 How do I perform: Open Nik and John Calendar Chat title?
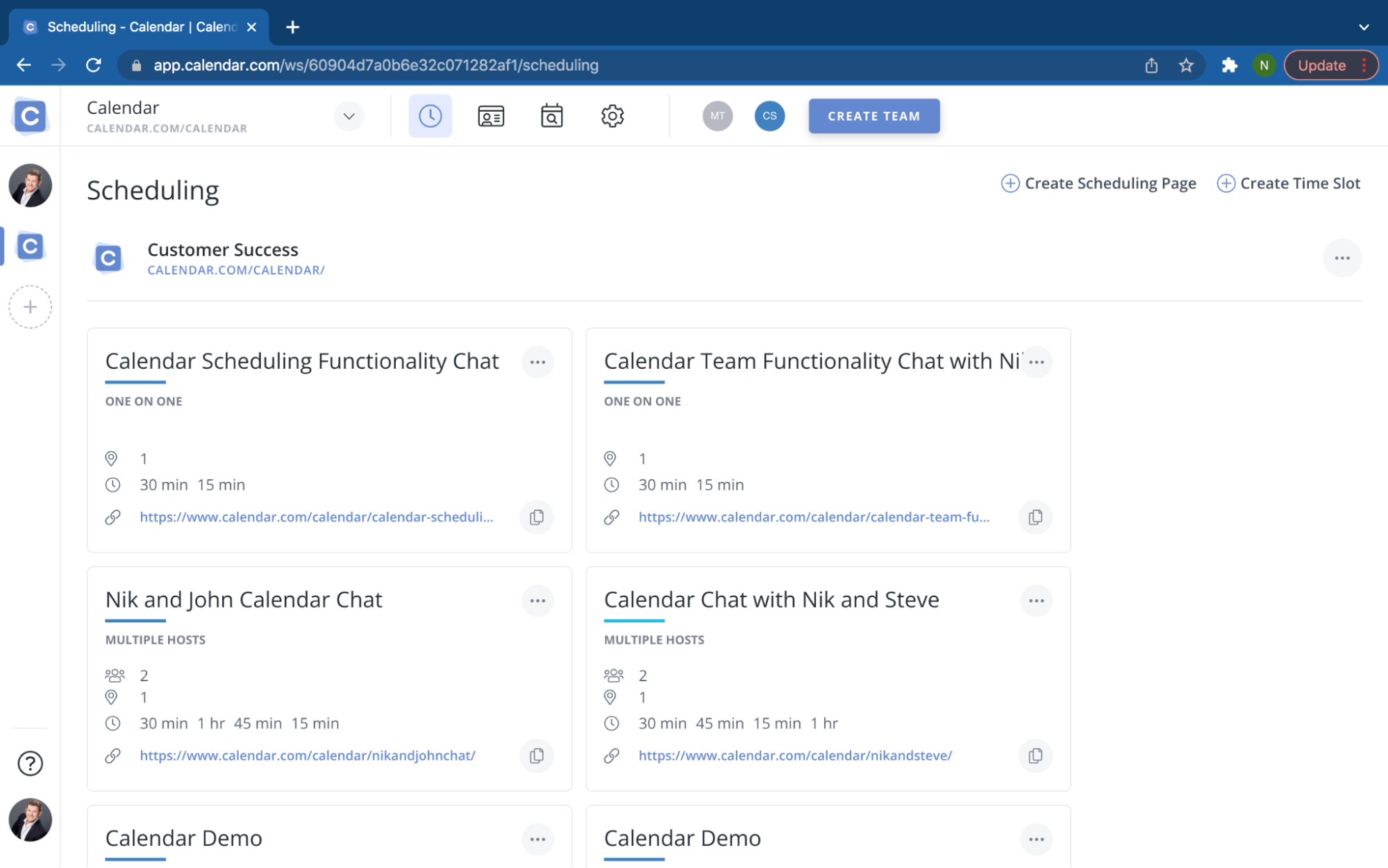point(244,599)
